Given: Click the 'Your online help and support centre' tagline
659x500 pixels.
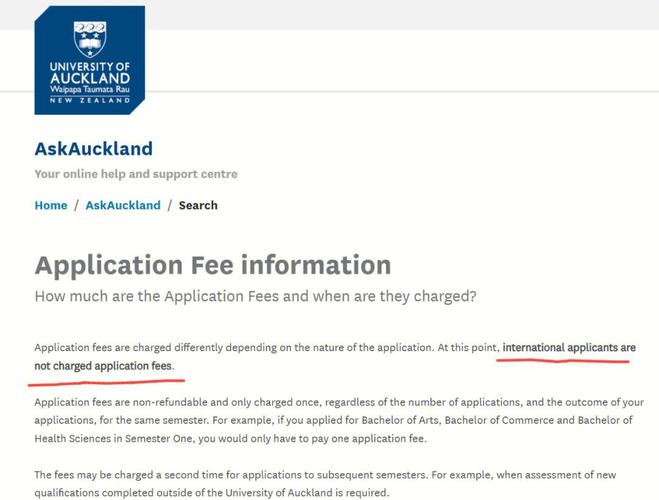Looking at the screenshot, I should [136, 174].
